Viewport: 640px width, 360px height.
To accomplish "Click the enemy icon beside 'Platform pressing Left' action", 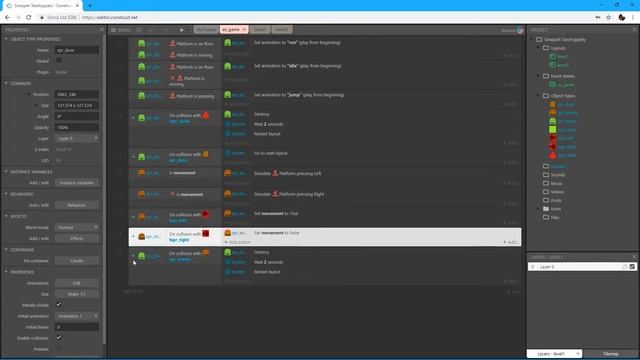I will click(228, 173).
